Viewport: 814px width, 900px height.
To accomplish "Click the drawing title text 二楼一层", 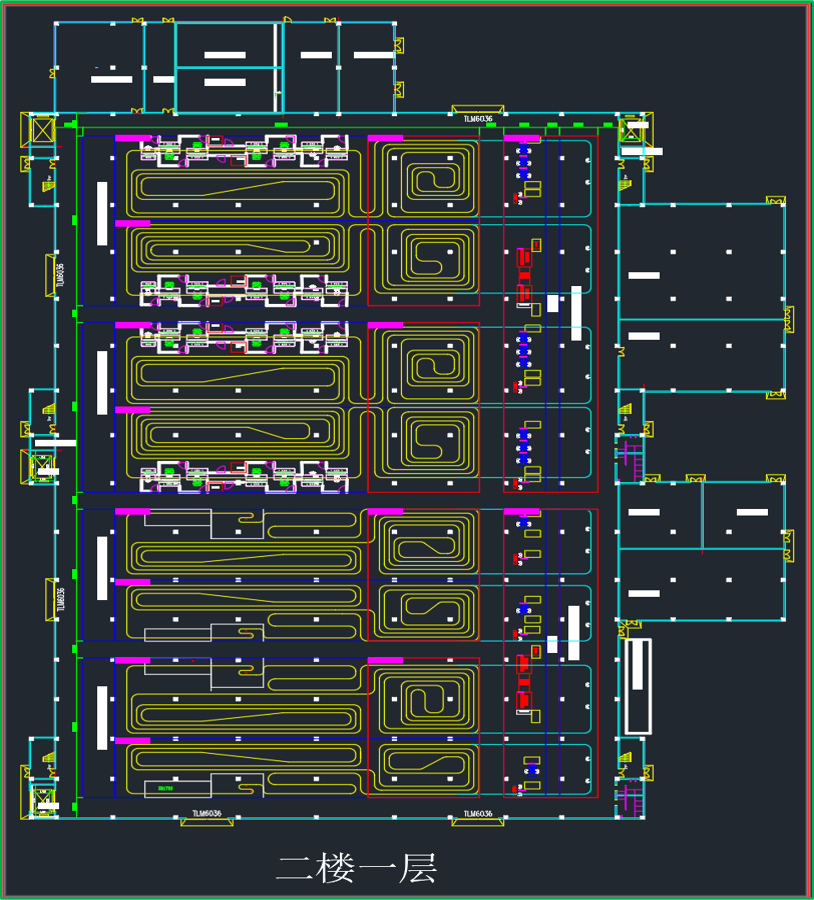I will click(356, 868).
